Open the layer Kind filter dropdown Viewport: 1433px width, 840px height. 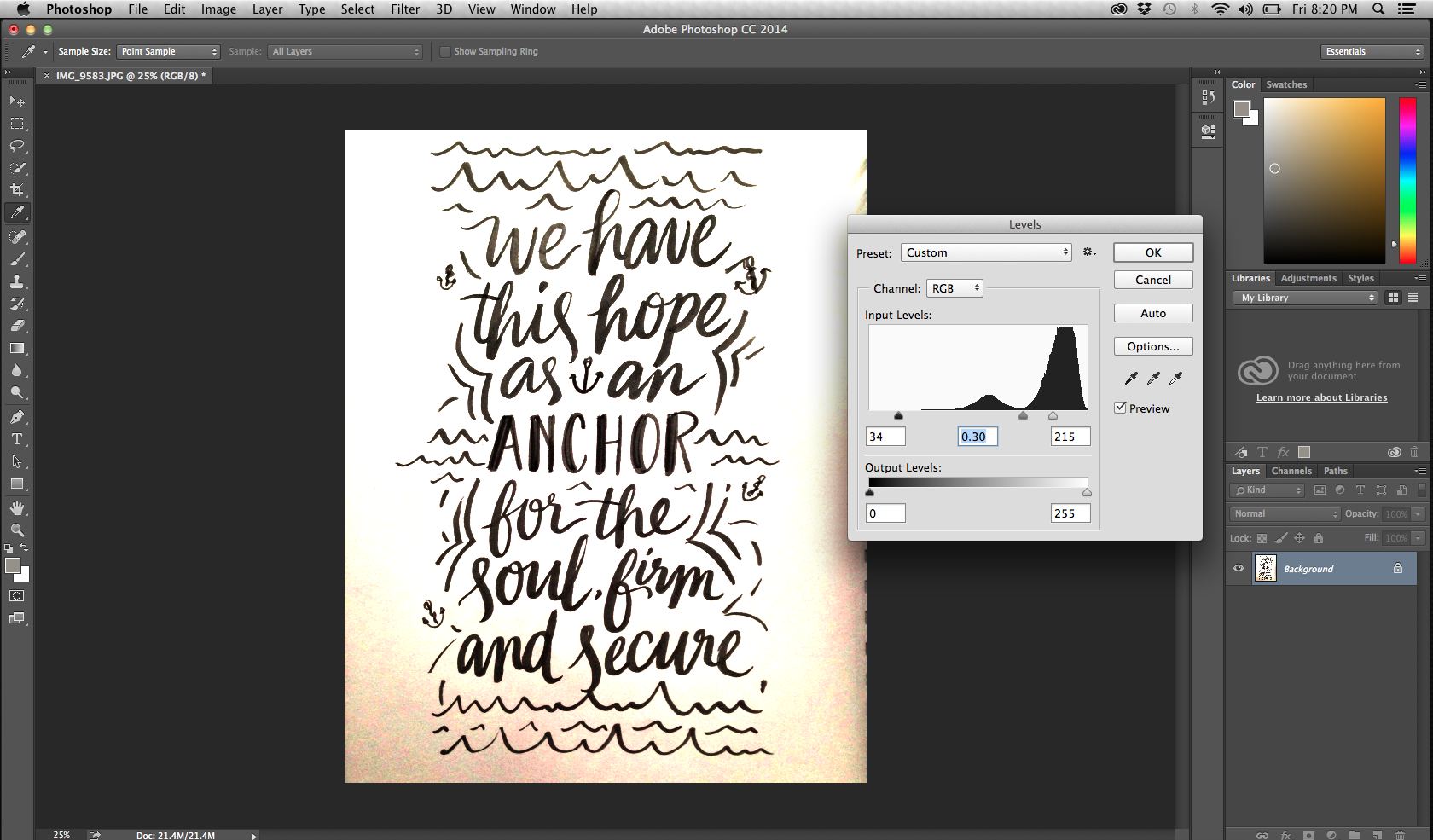coord(1267,490)
